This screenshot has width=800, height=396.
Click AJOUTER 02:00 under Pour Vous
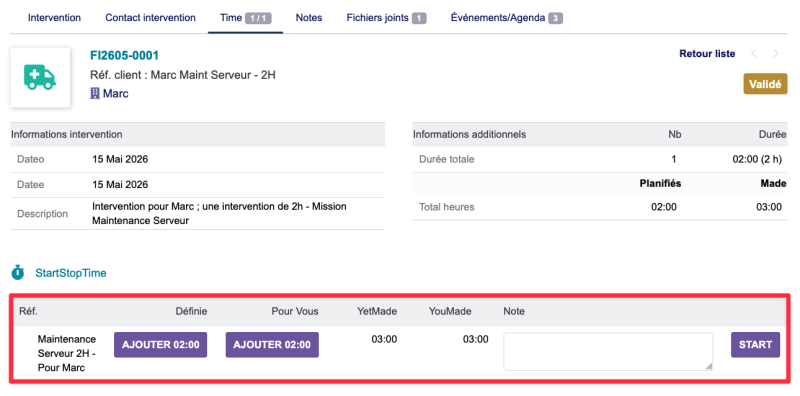pos(272,344)
